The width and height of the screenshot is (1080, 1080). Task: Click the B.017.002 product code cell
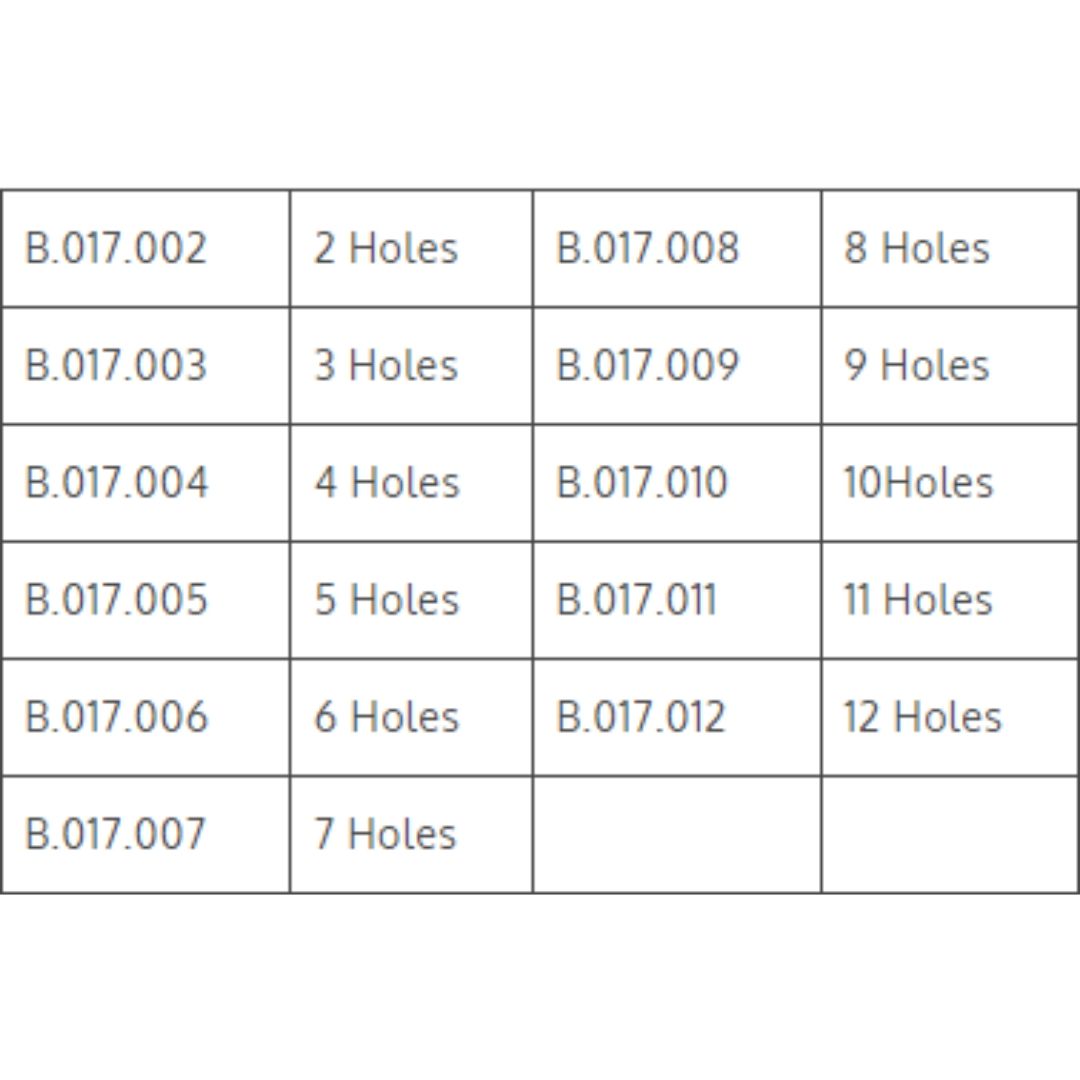pyautogui.click(x=116, y=248)
